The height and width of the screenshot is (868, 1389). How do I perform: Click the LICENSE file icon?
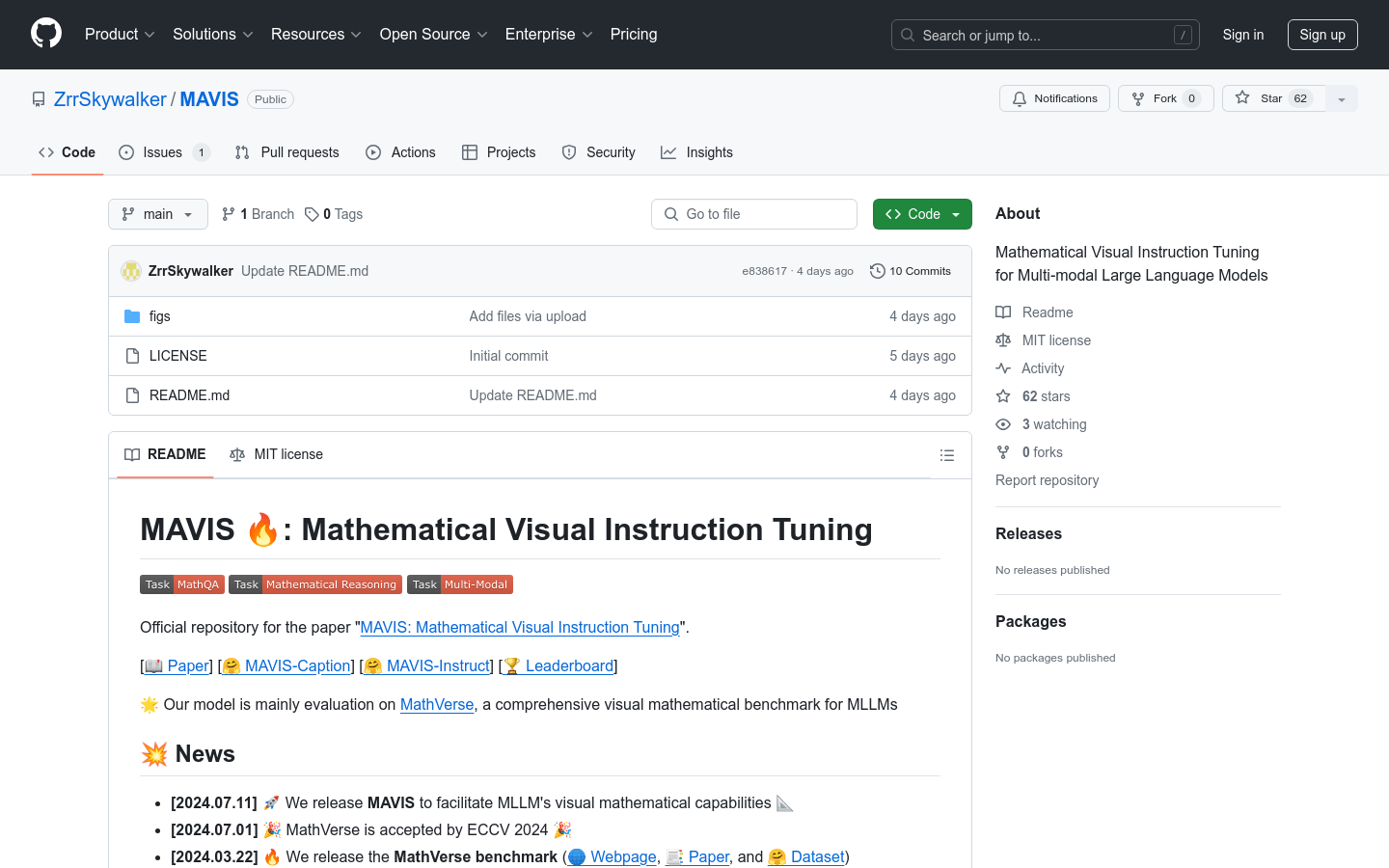(x=132, y=356)
